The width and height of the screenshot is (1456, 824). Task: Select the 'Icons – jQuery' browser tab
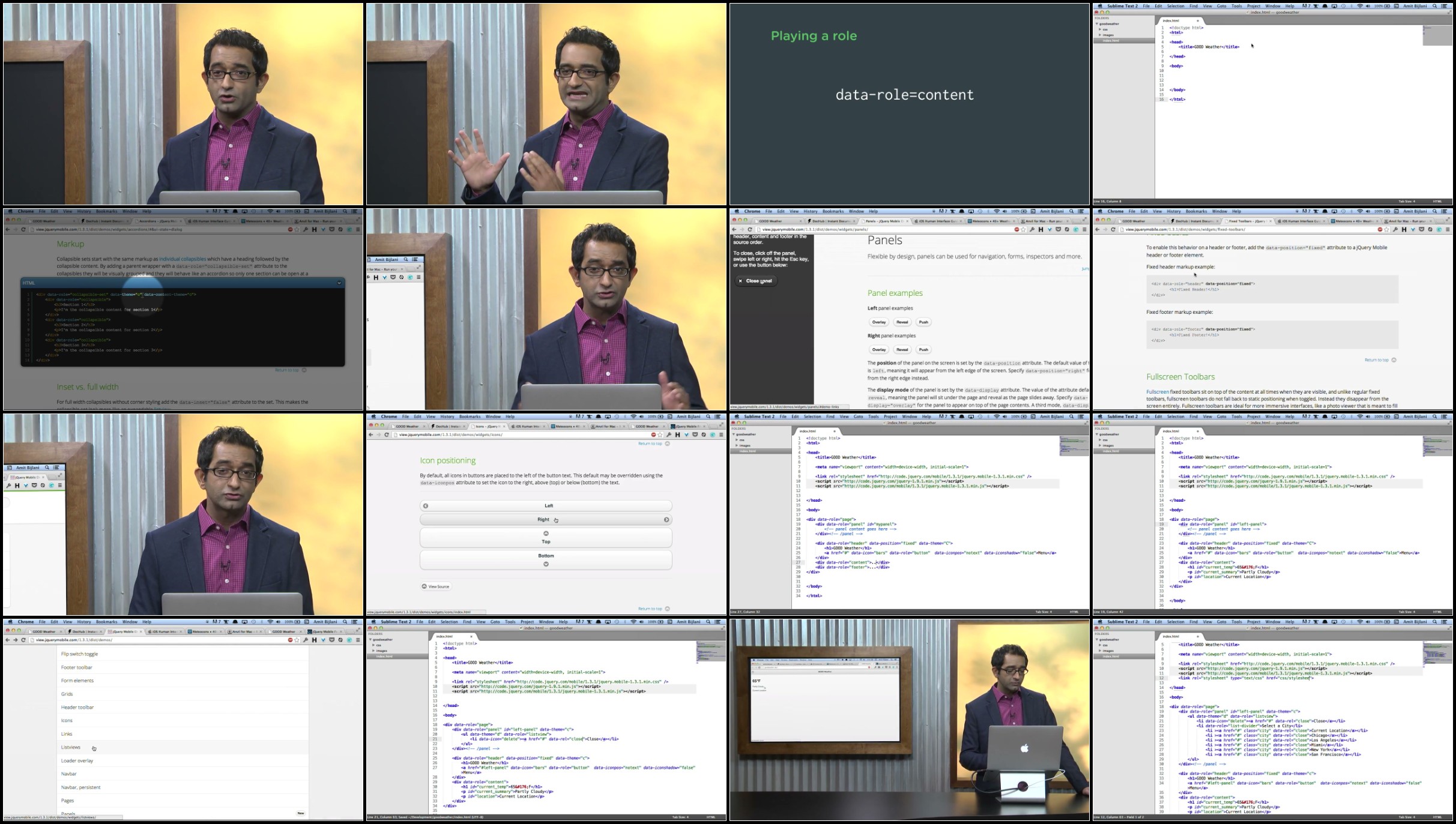click(x=488, y=426)
